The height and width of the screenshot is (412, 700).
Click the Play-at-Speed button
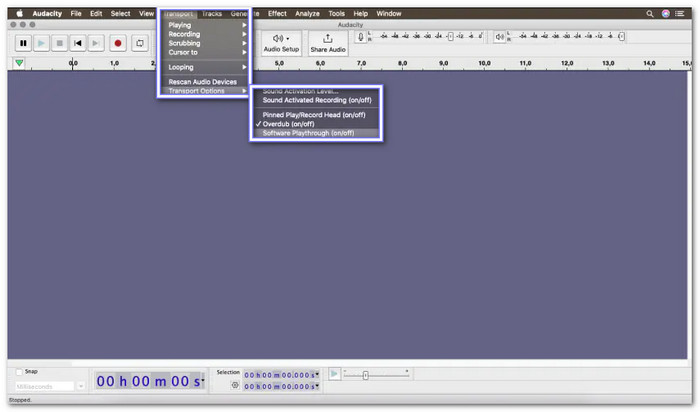[334, 374]
